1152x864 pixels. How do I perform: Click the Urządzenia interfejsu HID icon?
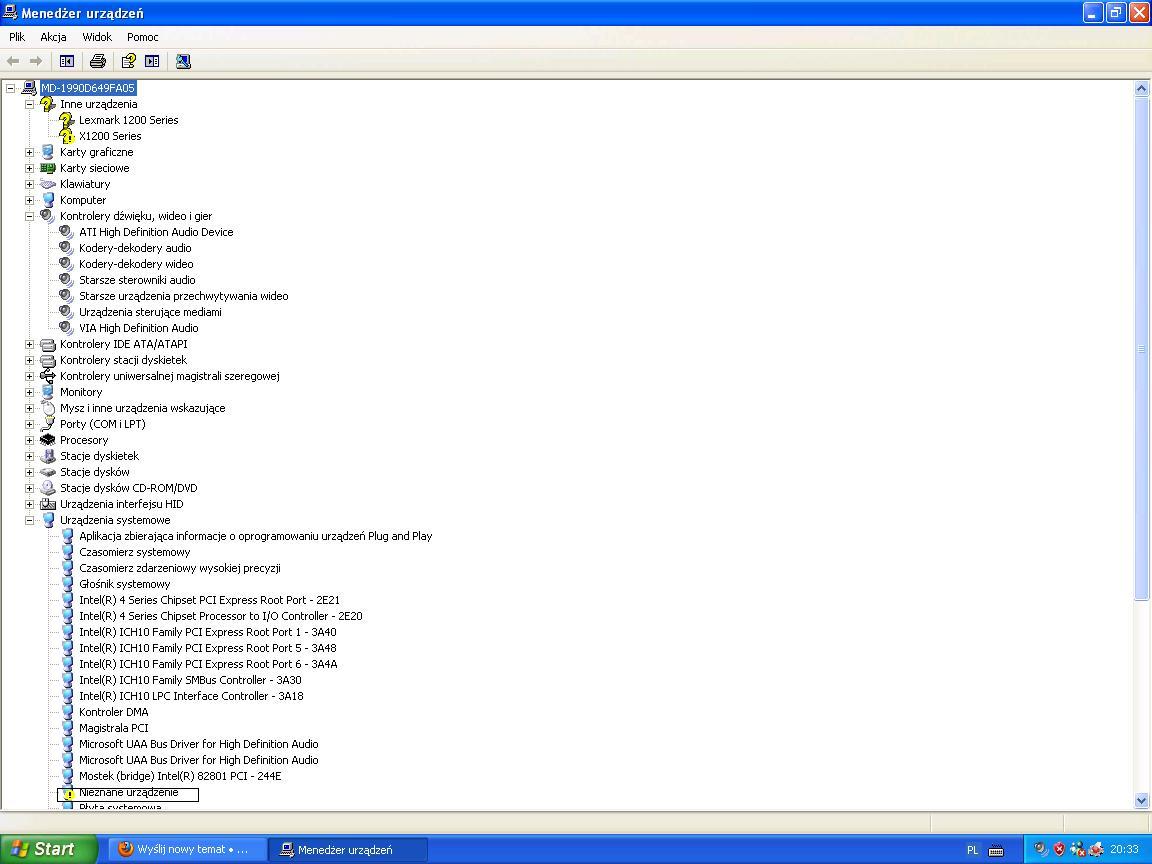click(x=48, y=504)
